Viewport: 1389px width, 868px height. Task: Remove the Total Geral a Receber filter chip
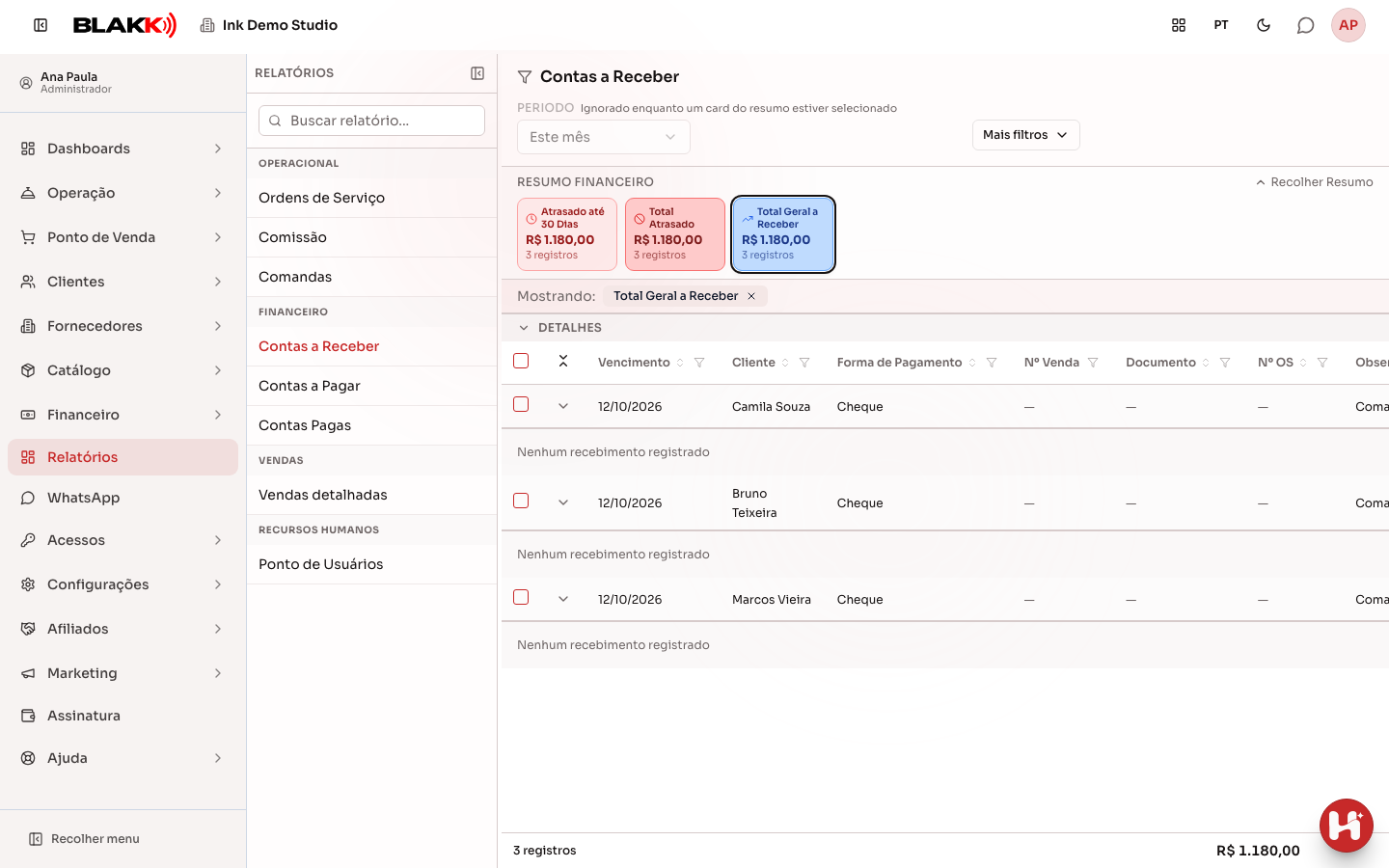pyautogui.click(x=751, y=296)
